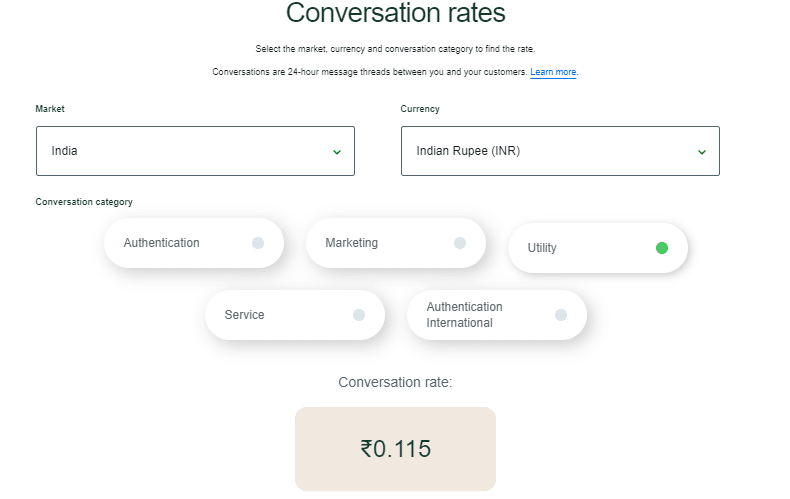
Task: Click the Conversation rates heading
Action: click(395, 14)
